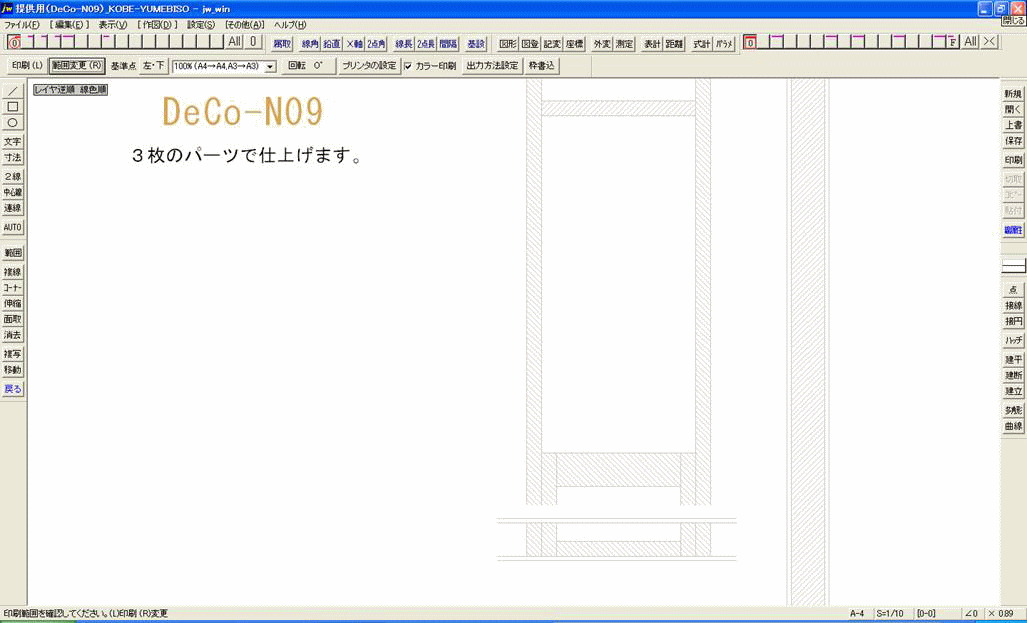The height and width of the screenshot is (623, 1027).
Task: Select the circle drawing tool
Action: point(13,123)
